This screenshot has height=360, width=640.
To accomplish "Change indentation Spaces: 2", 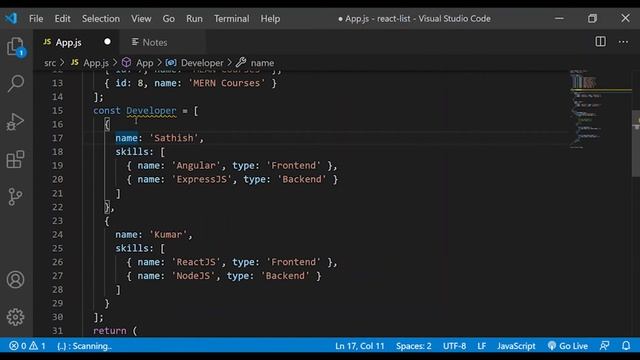I will click(x=413, y=346).
